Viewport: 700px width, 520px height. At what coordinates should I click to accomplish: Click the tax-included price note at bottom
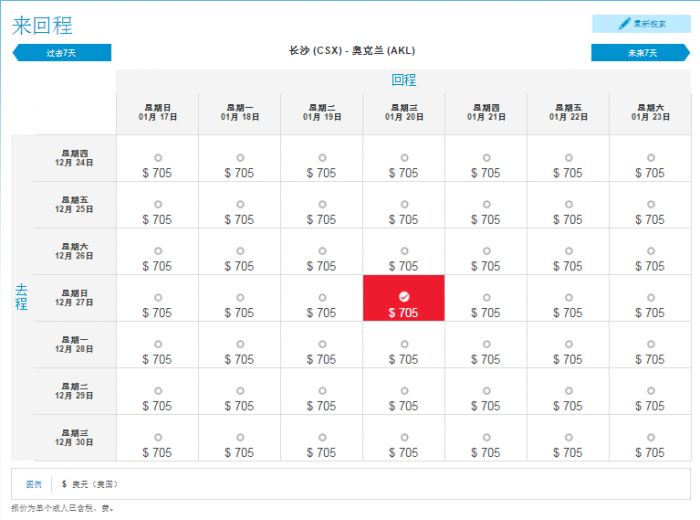coord(62,508)
